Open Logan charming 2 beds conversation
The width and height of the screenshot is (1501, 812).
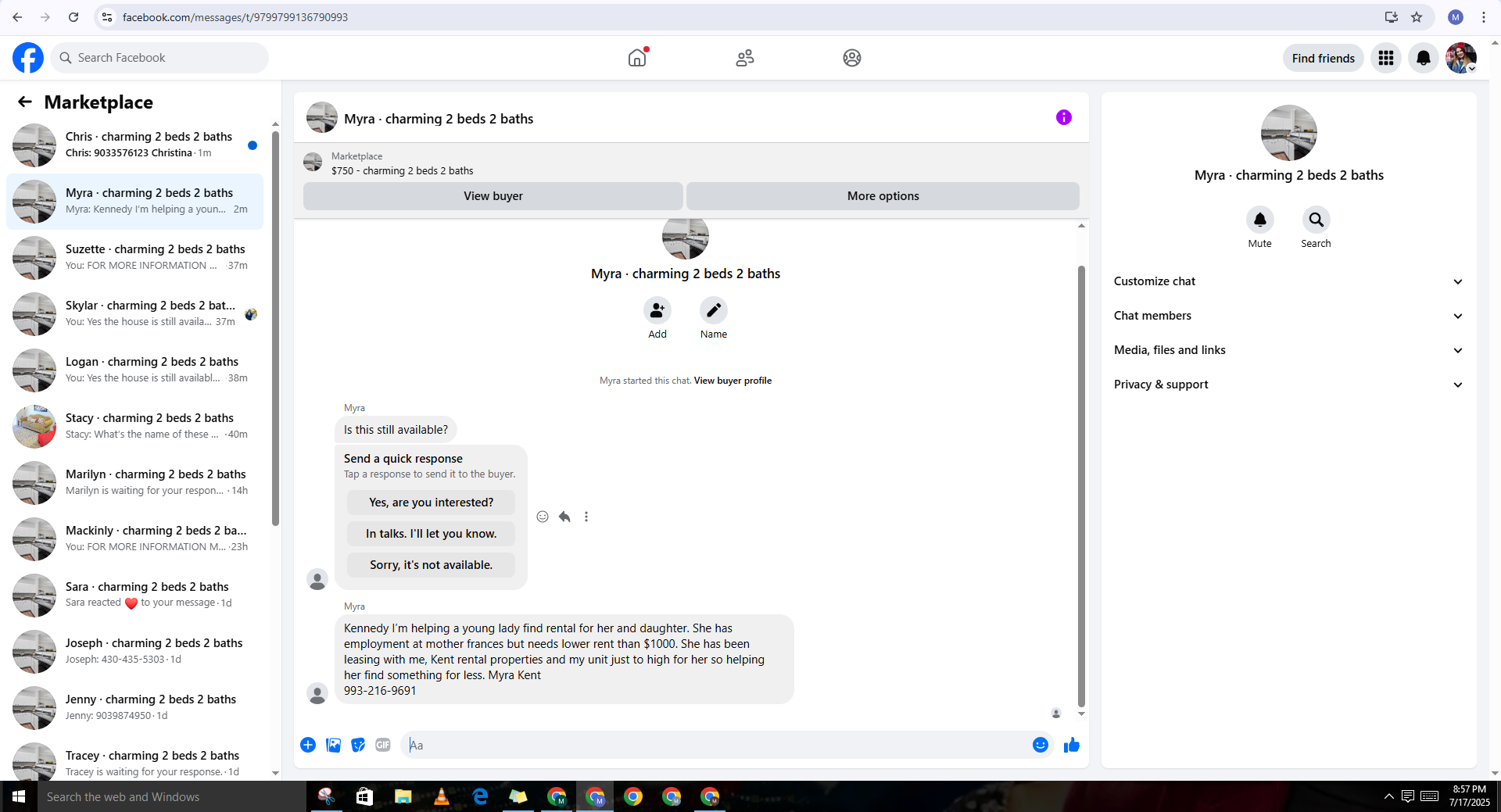134,370
